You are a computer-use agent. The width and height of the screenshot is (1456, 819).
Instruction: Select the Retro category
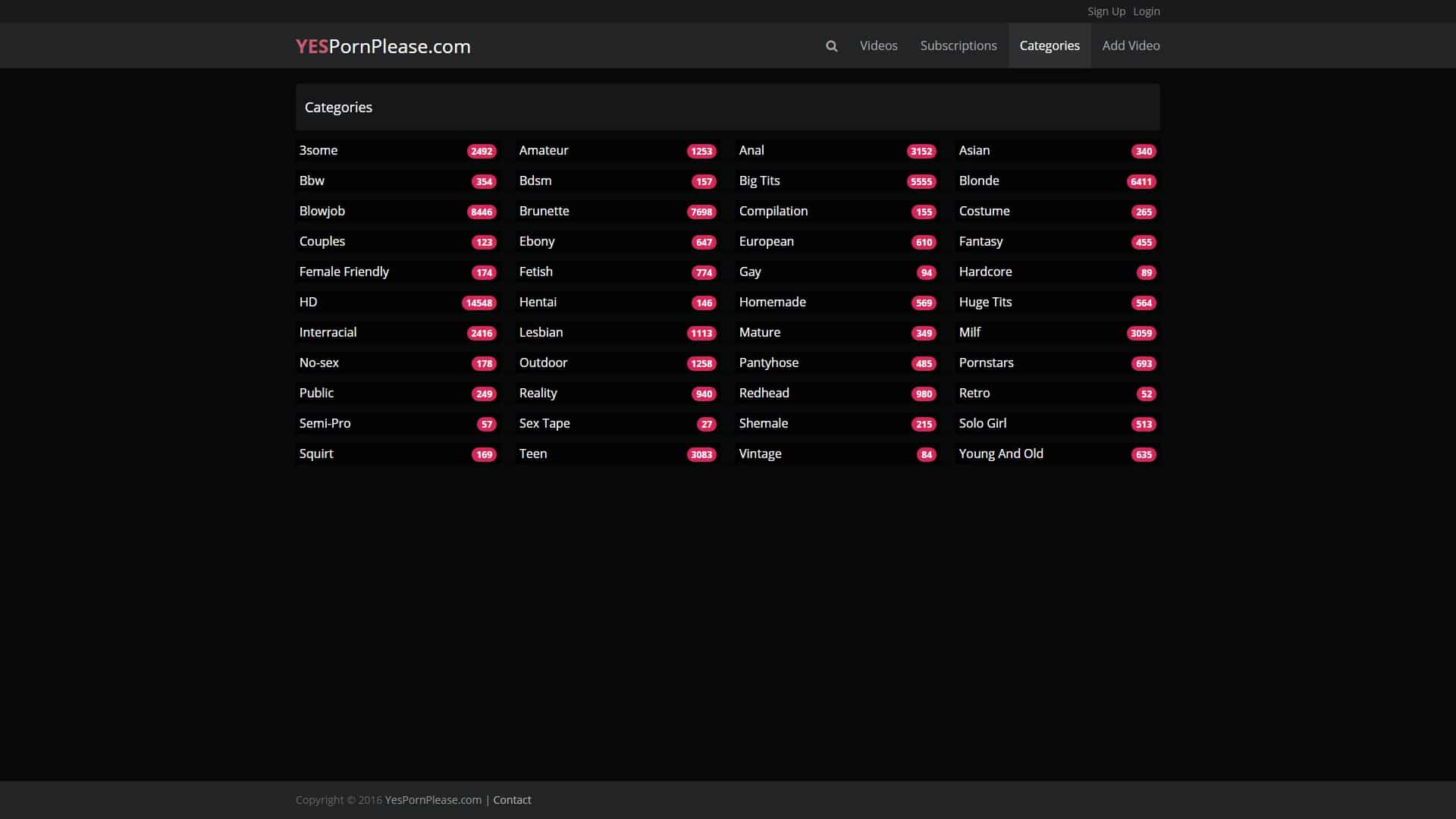tap(974, 393)
